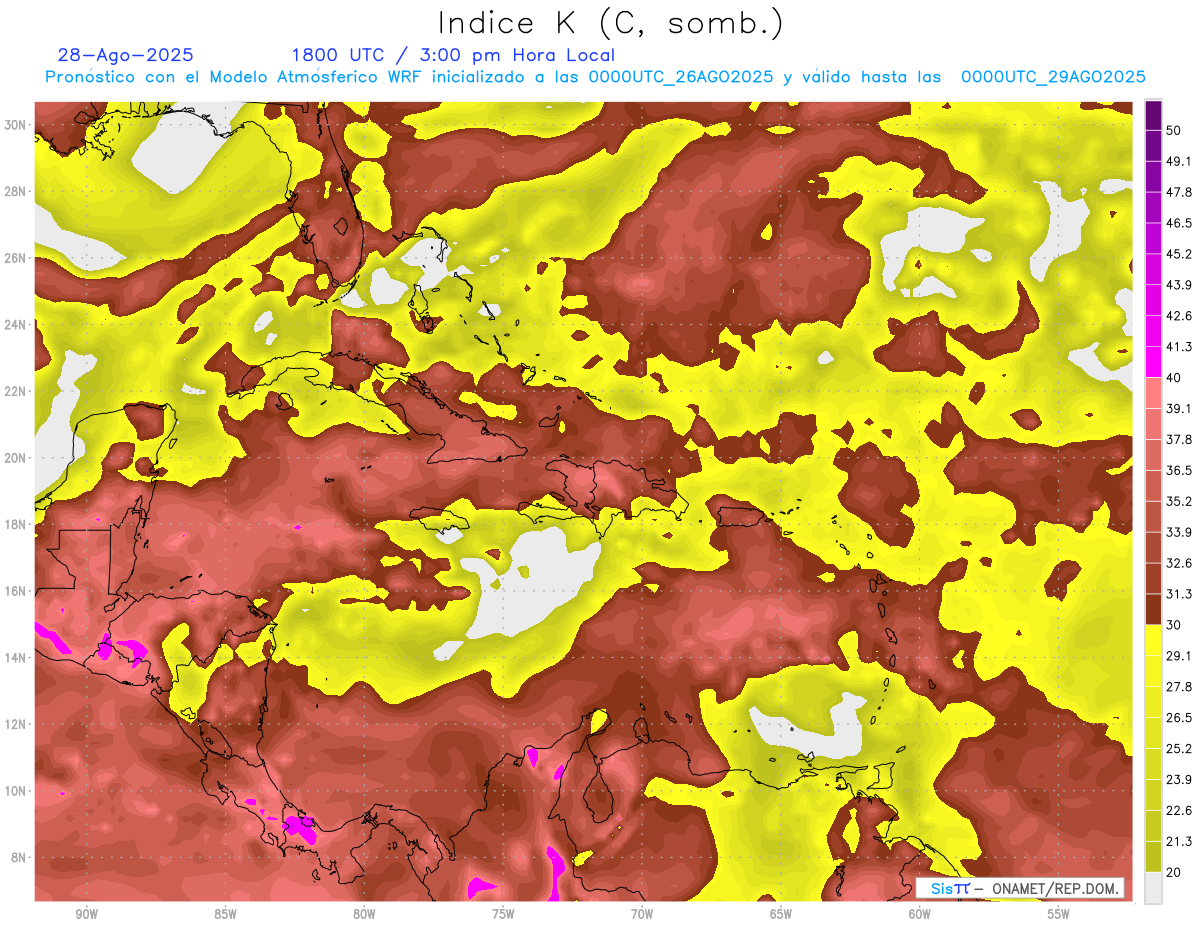Select the colorbar value 43.9
Screen dimensions: 1200x927
pyautogui.click(x=1179, y=285)
